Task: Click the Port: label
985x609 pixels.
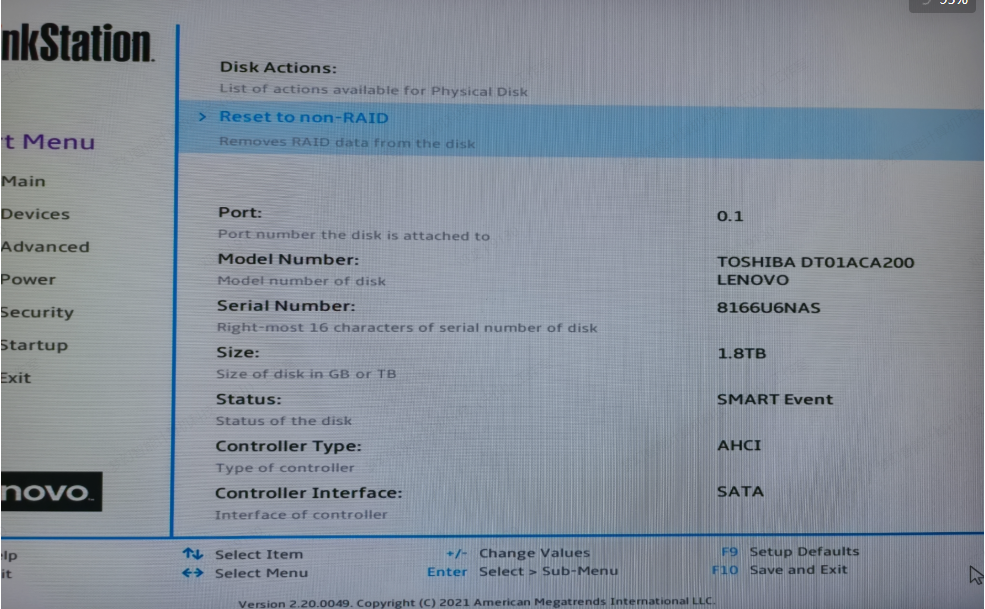Action: point(240,212)
